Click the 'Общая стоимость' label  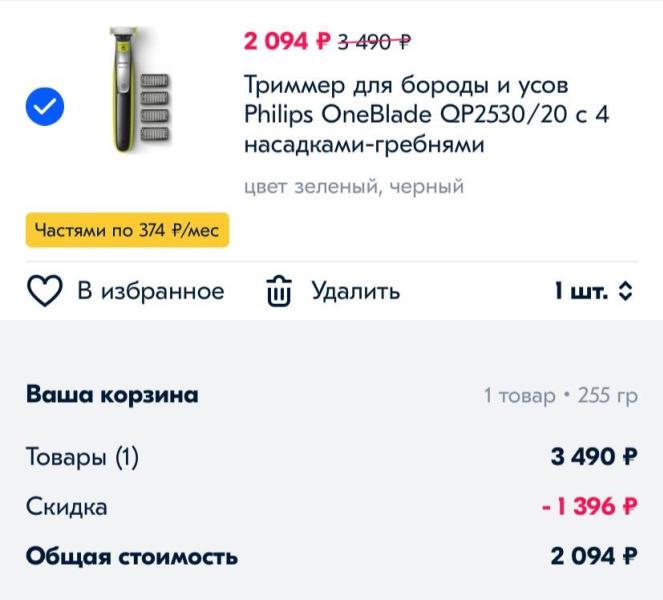coord(132,556)
